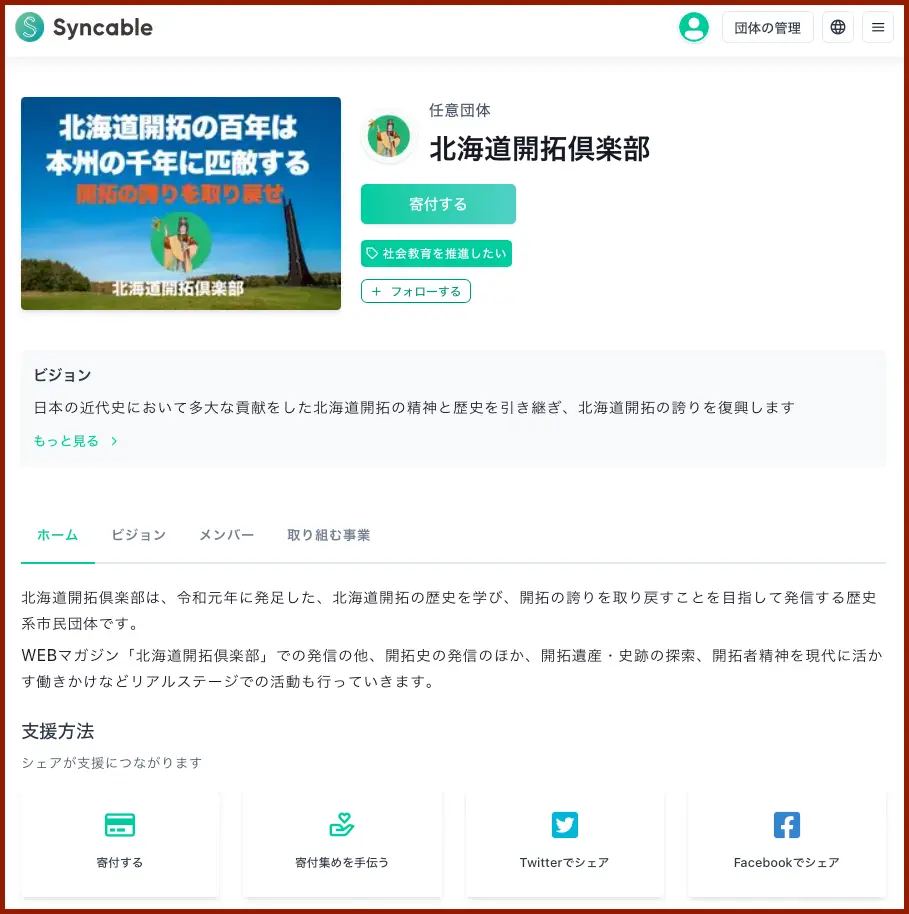Click the 団体の管理 button
Screen dimensions: 909x914
coord(767,28)
